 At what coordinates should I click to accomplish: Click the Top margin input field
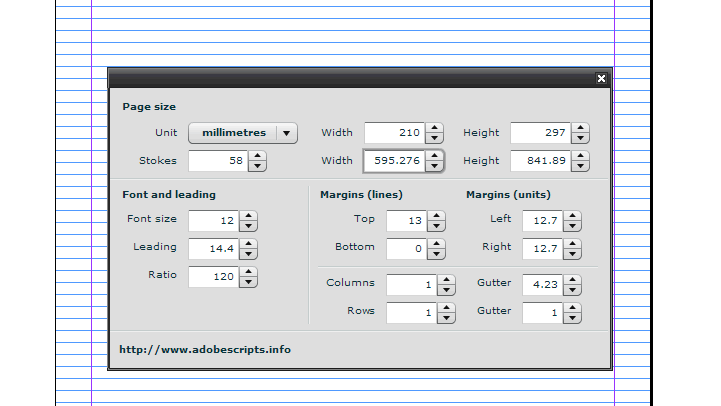406,221
